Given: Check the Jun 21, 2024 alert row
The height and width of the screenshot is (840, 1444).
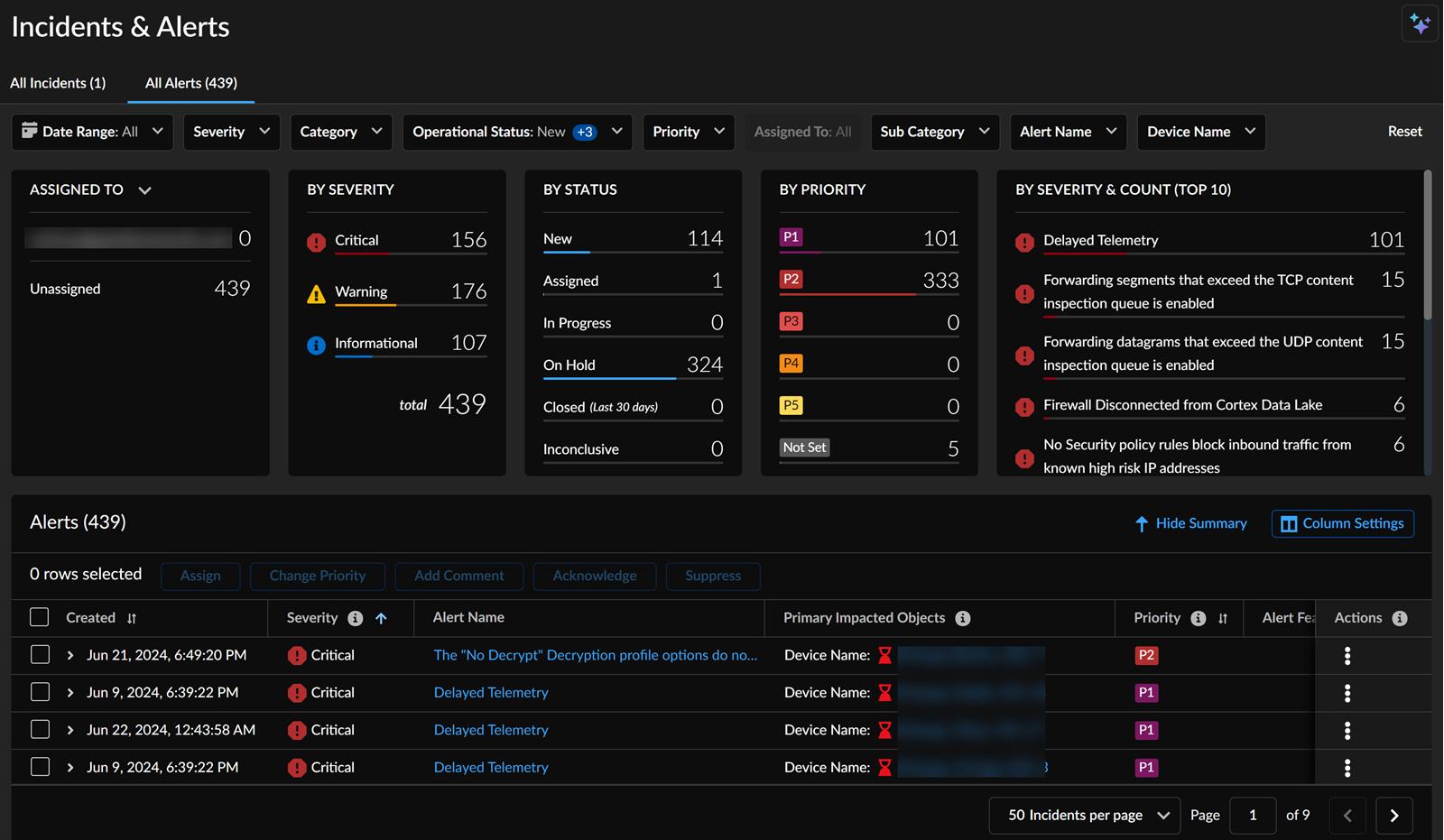Looking at the screenshot, I should (40, 654).
